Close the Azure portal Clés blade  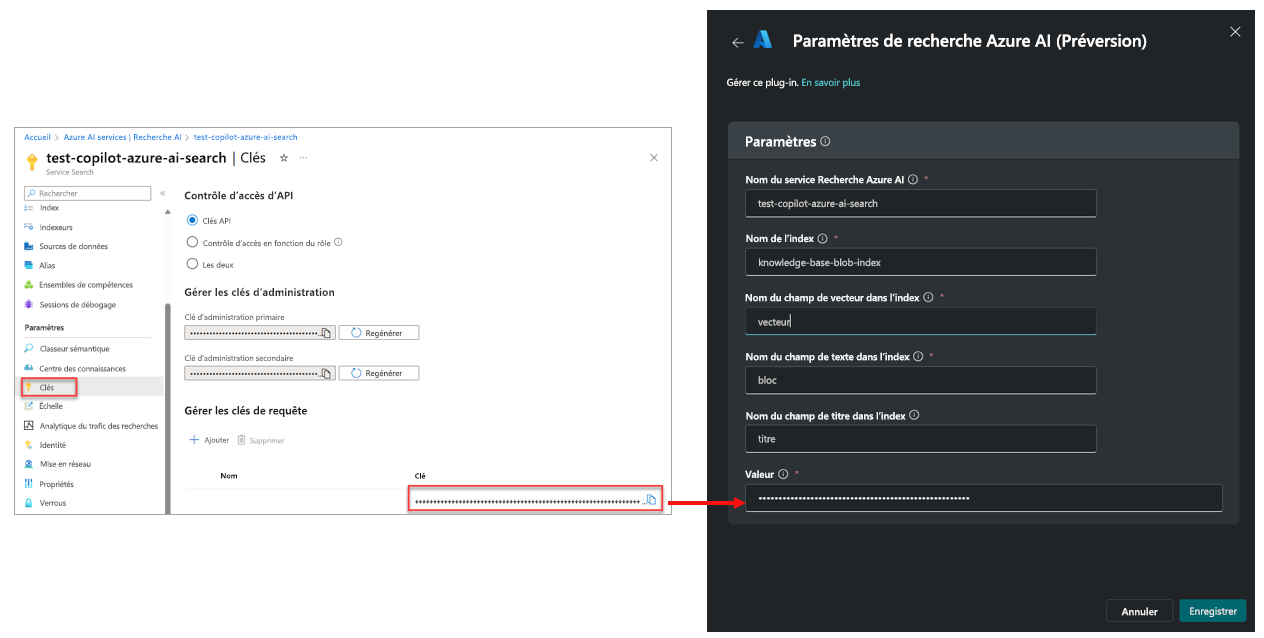pyautogui.click(x=654, y=158)
